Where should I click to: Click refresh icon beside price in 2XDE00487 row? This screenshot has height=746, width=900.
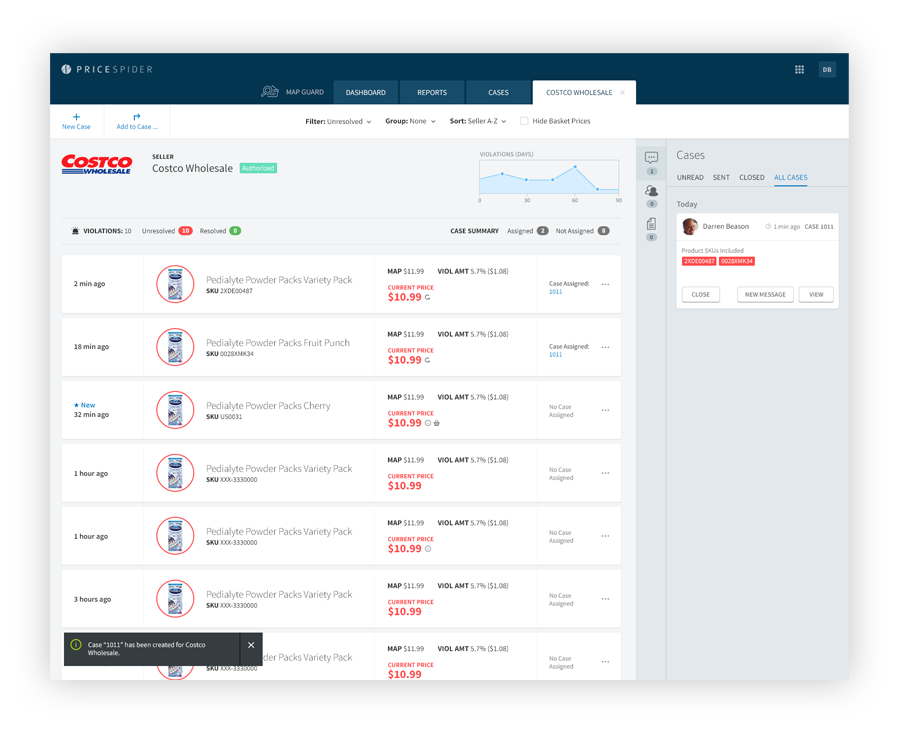427,297
